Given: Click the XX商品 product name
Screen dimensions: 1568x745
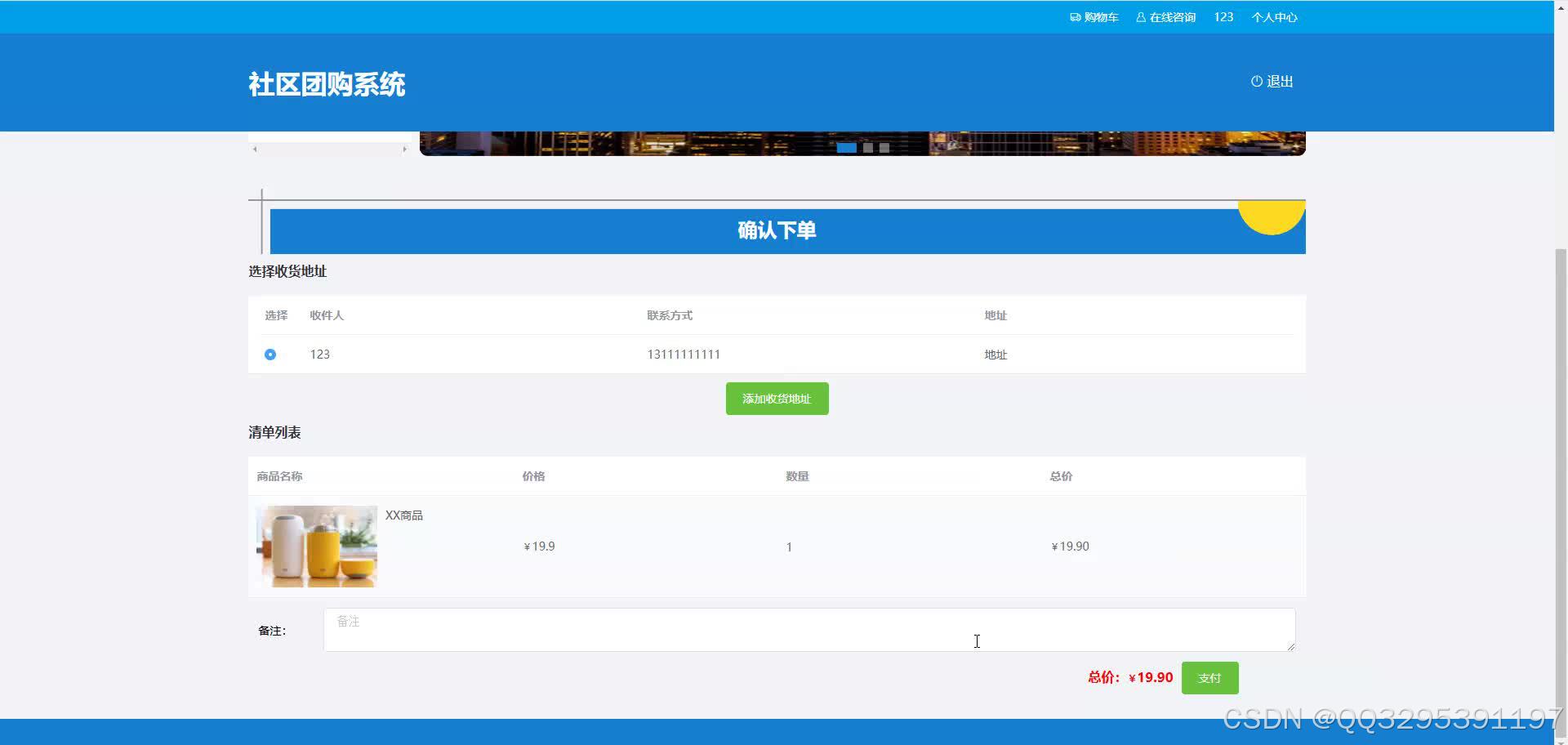Looking at the screenshot, I should pos(404,515).
